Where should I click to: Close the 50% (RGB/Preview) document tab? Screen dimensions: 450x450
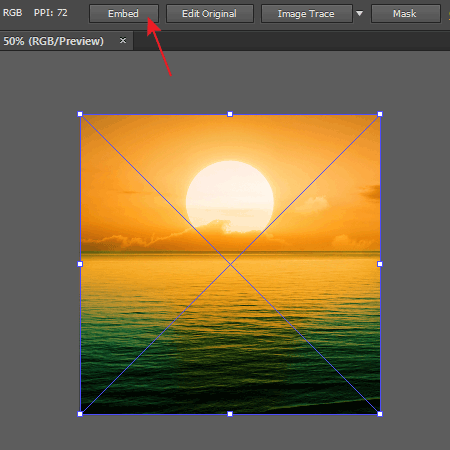[123, 40]
